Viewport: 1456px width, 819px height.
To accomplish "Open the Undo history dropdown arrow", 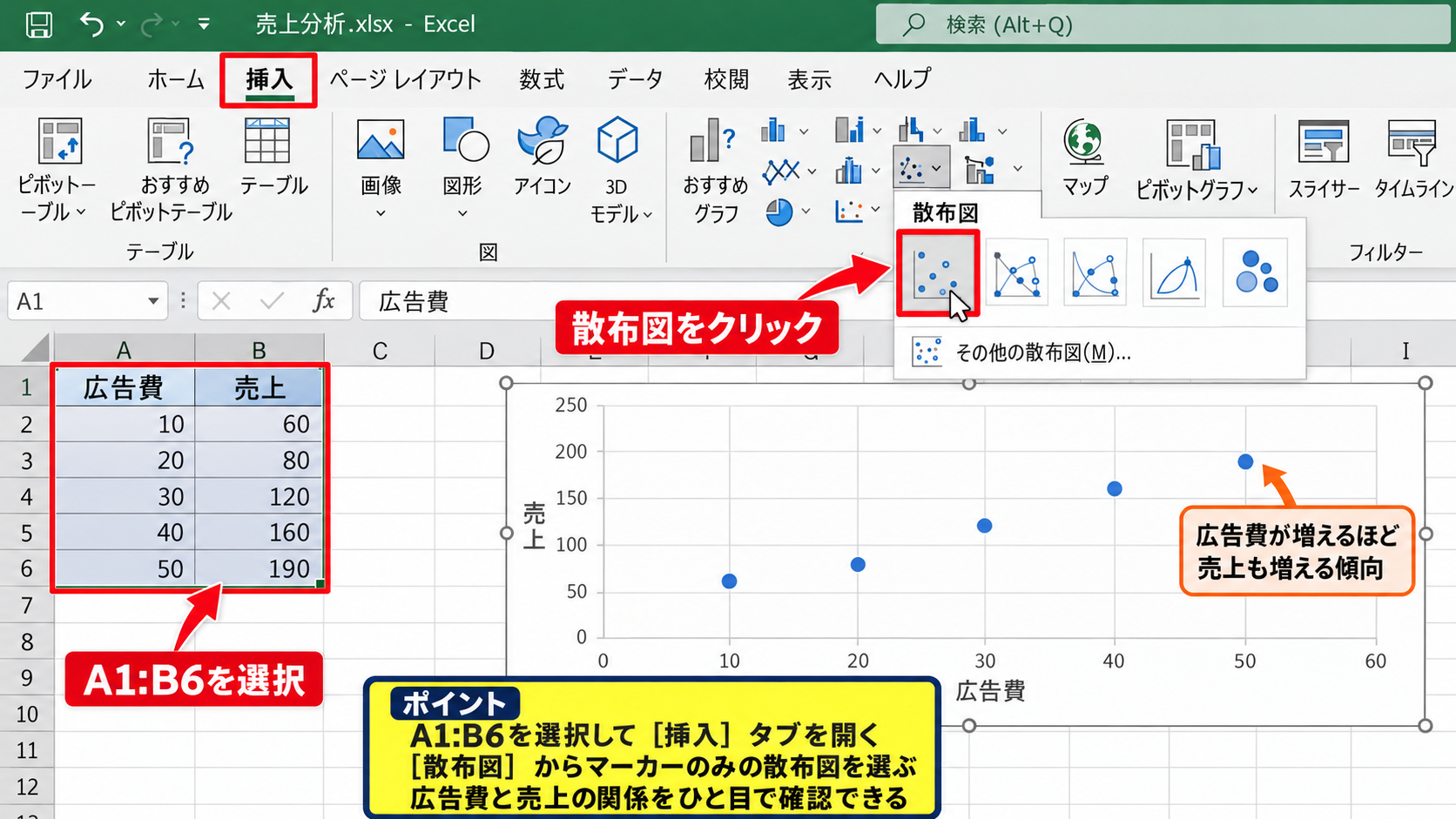I will tap(121, 24).
